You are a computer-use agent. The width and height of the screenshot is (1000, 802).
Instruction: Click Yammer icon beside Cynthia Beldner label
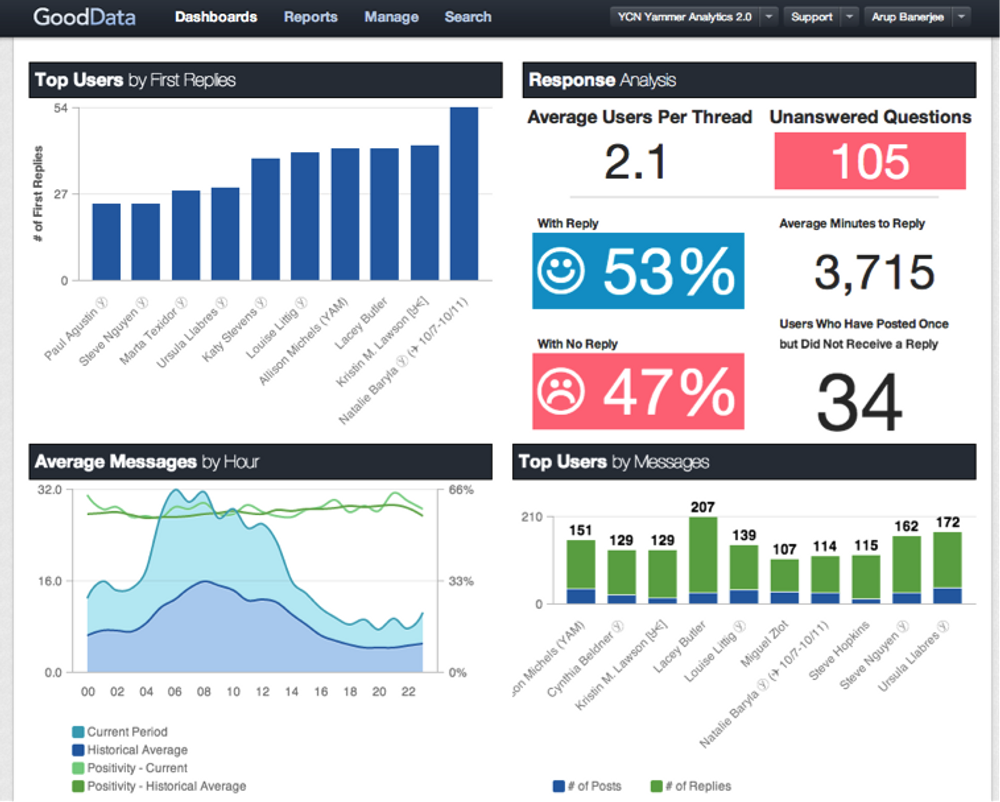coord(617,625)
